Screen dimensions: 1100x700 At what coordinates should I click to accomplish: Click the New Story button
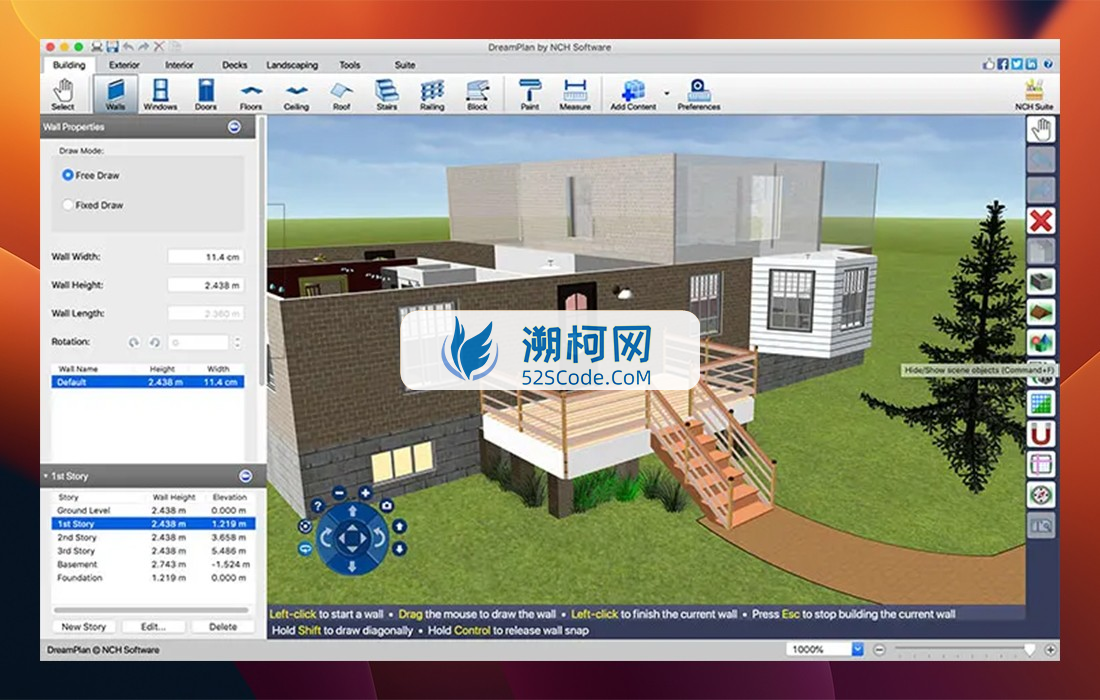click(x=83, y=626)
